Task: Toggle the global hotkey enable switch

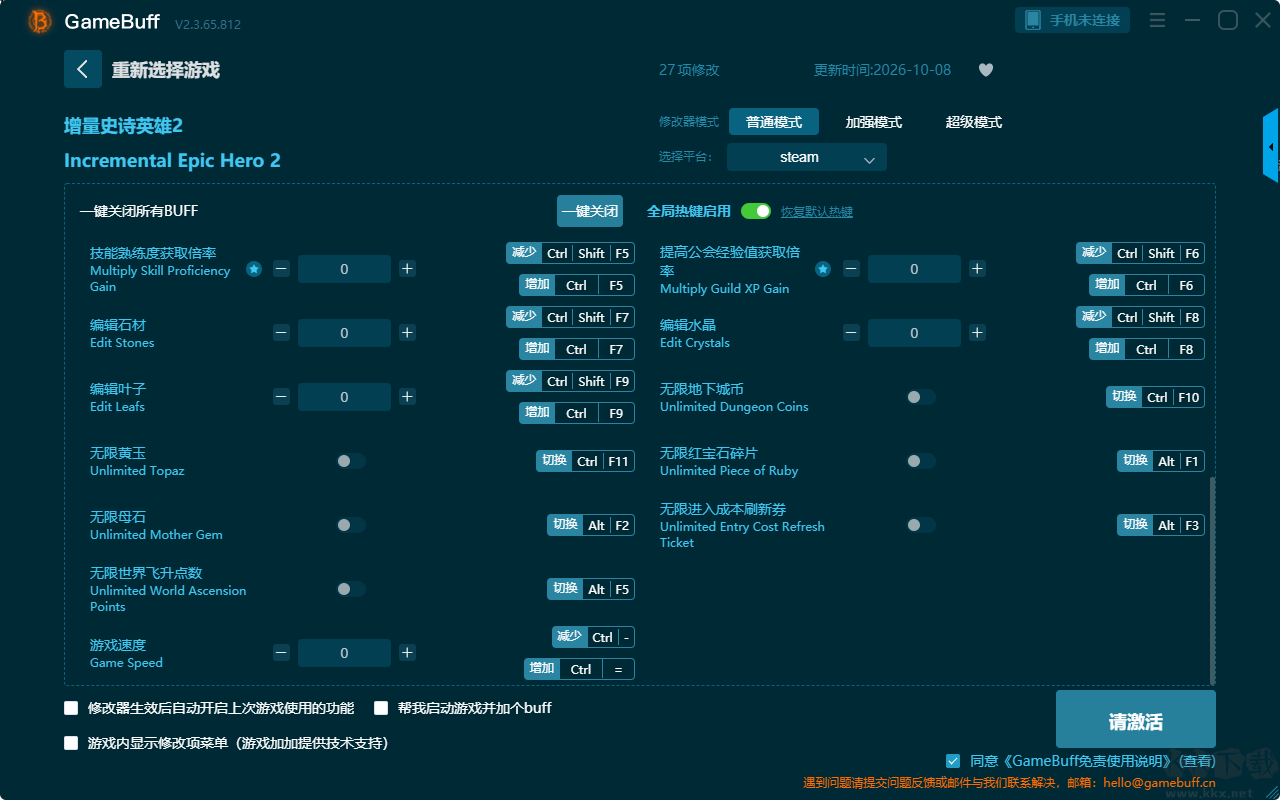Action: coord(756,211)
